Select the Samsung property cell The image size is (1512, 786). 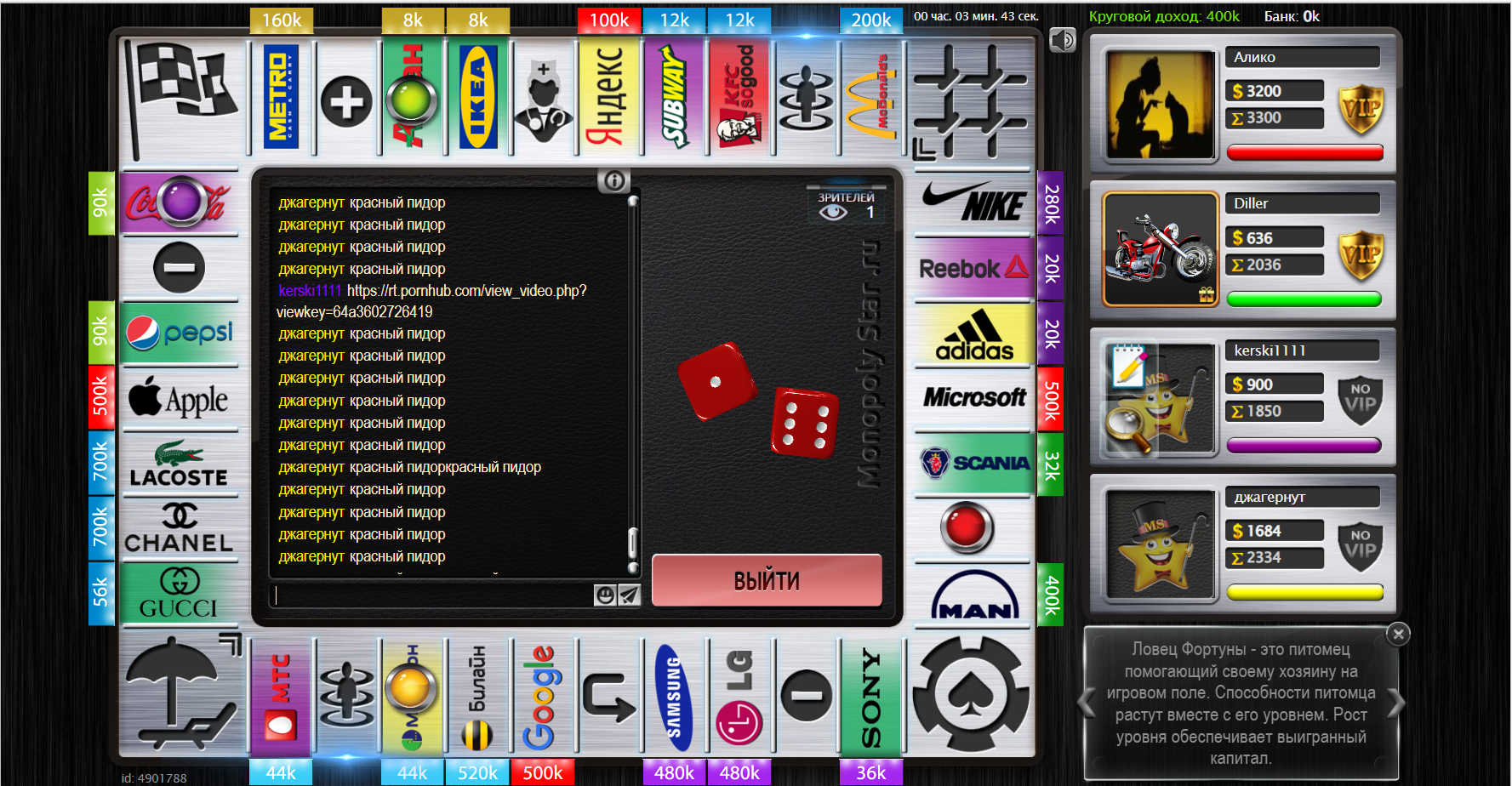tap(675, 697)
